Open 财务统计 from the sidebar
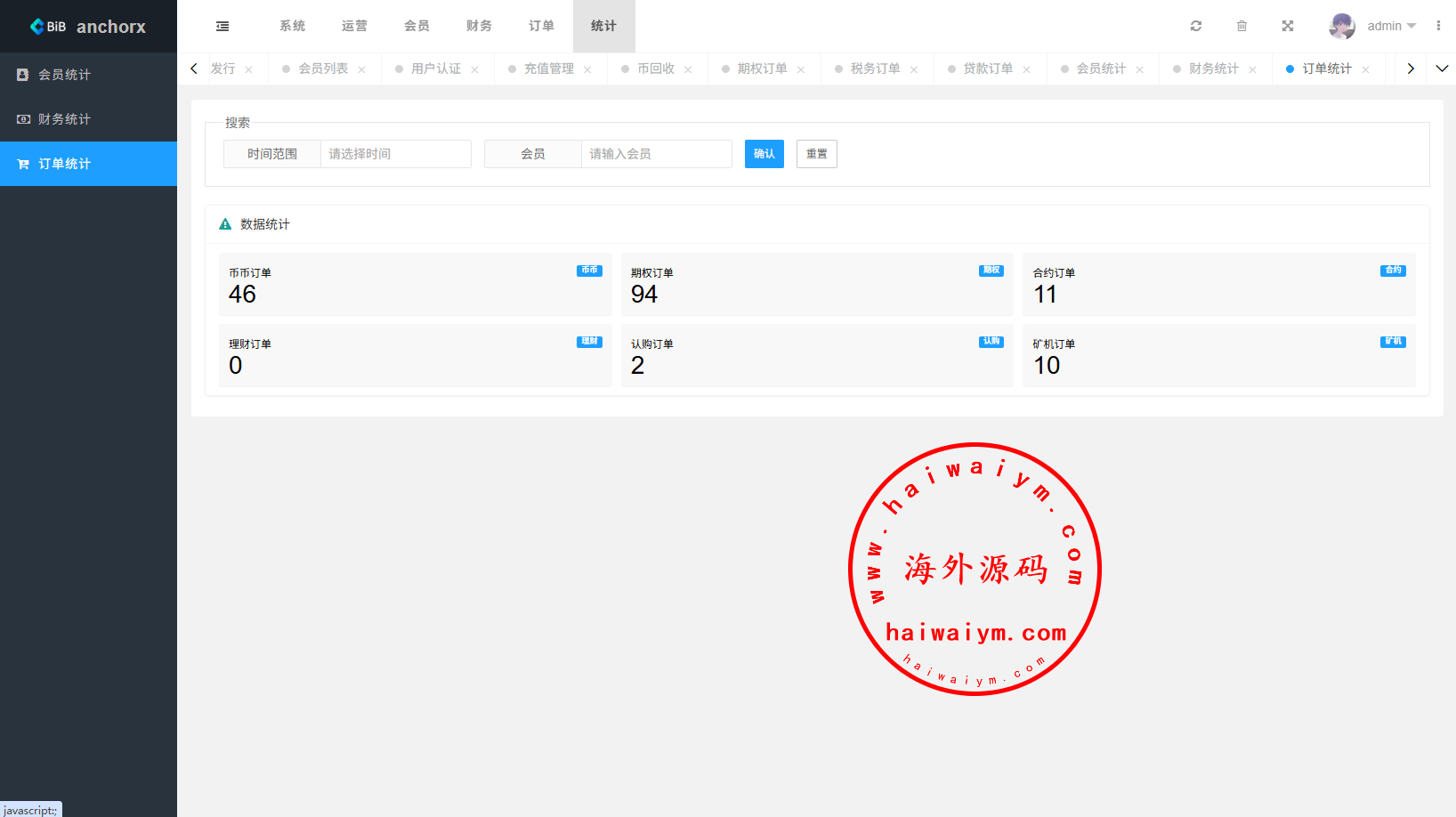 pyautogui.click(x=64, y=119)
